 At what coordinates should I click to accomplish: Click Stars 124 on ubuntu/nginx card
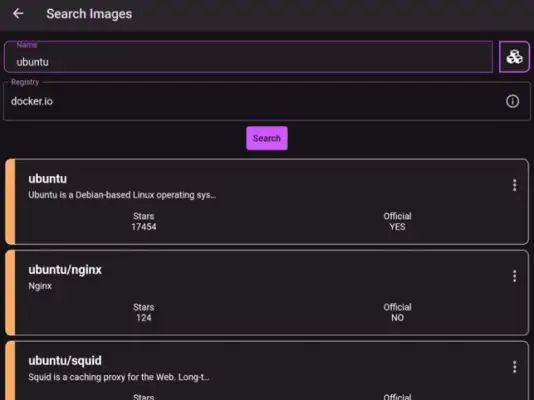click(x=144, y=313)
